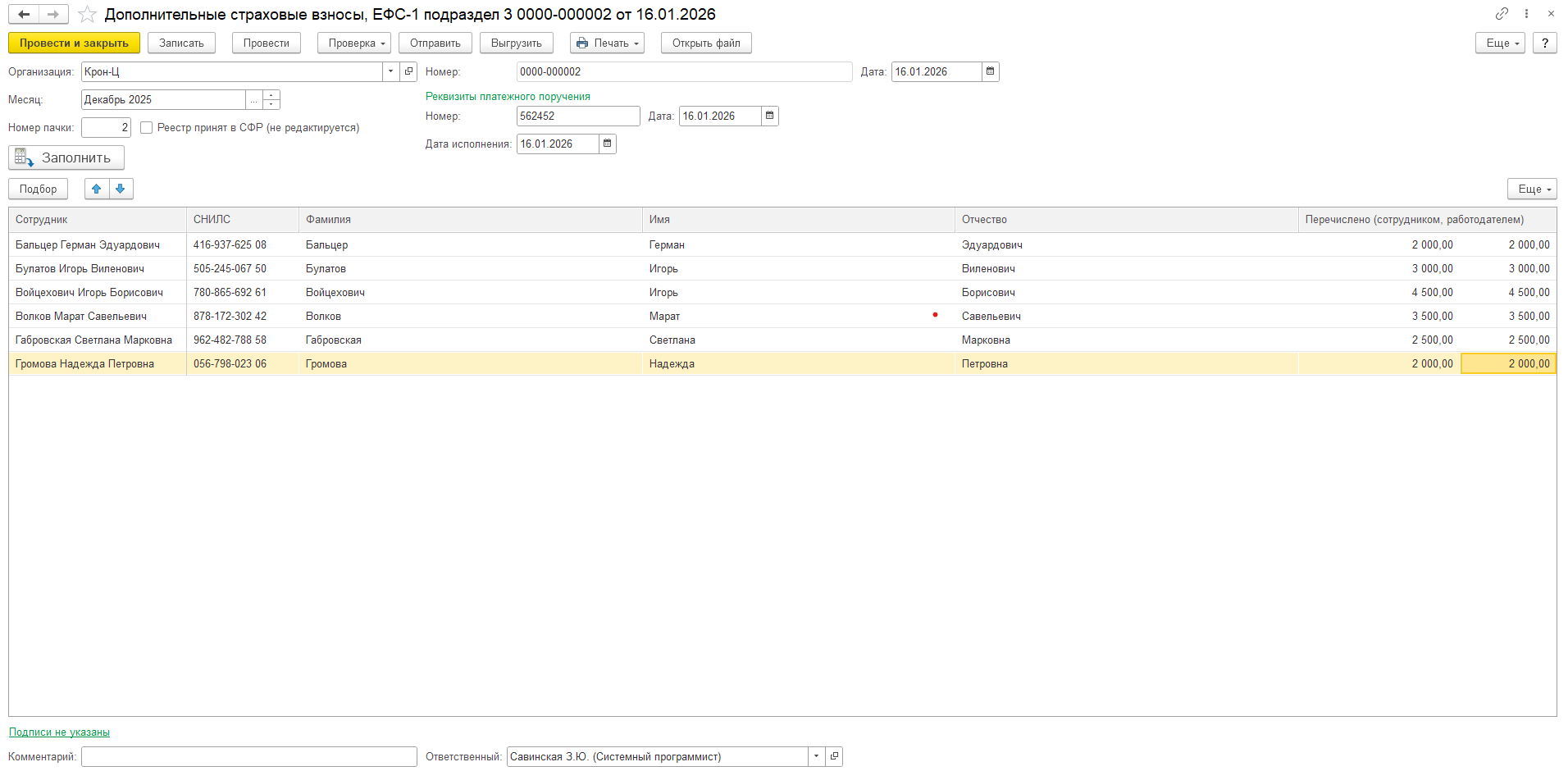
Task: Add document to favorites with star
Action: click(87, 15)
